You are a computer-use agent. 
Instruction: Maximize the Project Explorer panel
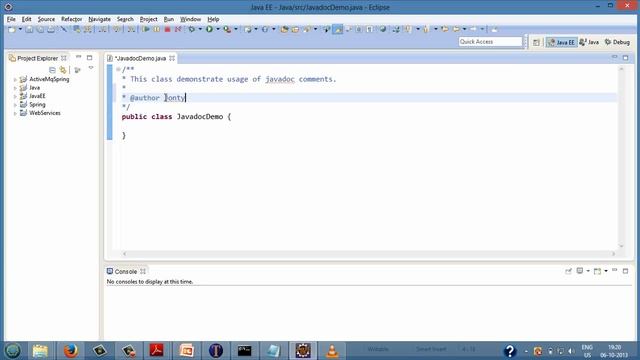coord(89,58)
